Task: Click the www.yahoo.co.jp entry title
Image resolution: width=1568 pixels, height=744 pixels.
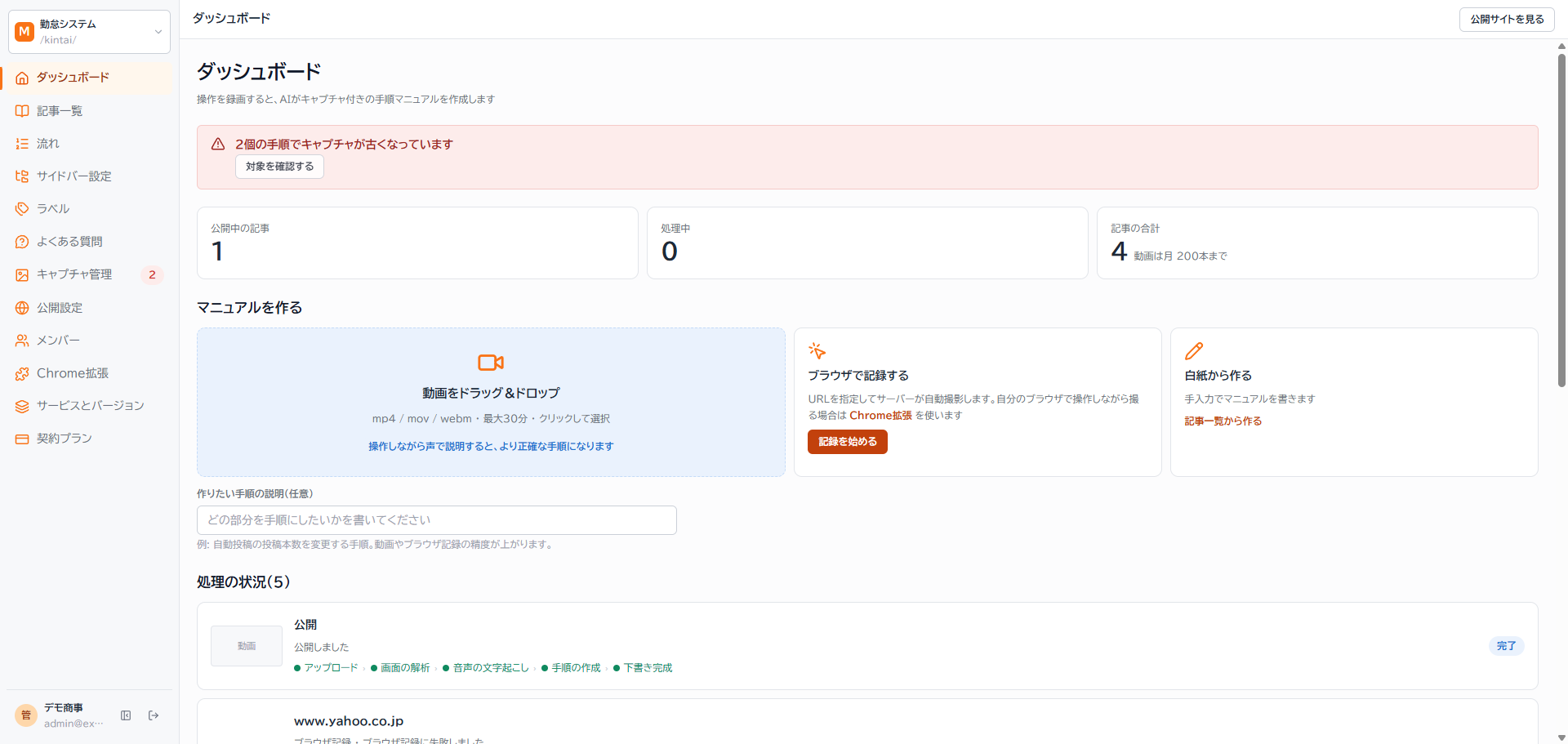Action: point(349,721)
